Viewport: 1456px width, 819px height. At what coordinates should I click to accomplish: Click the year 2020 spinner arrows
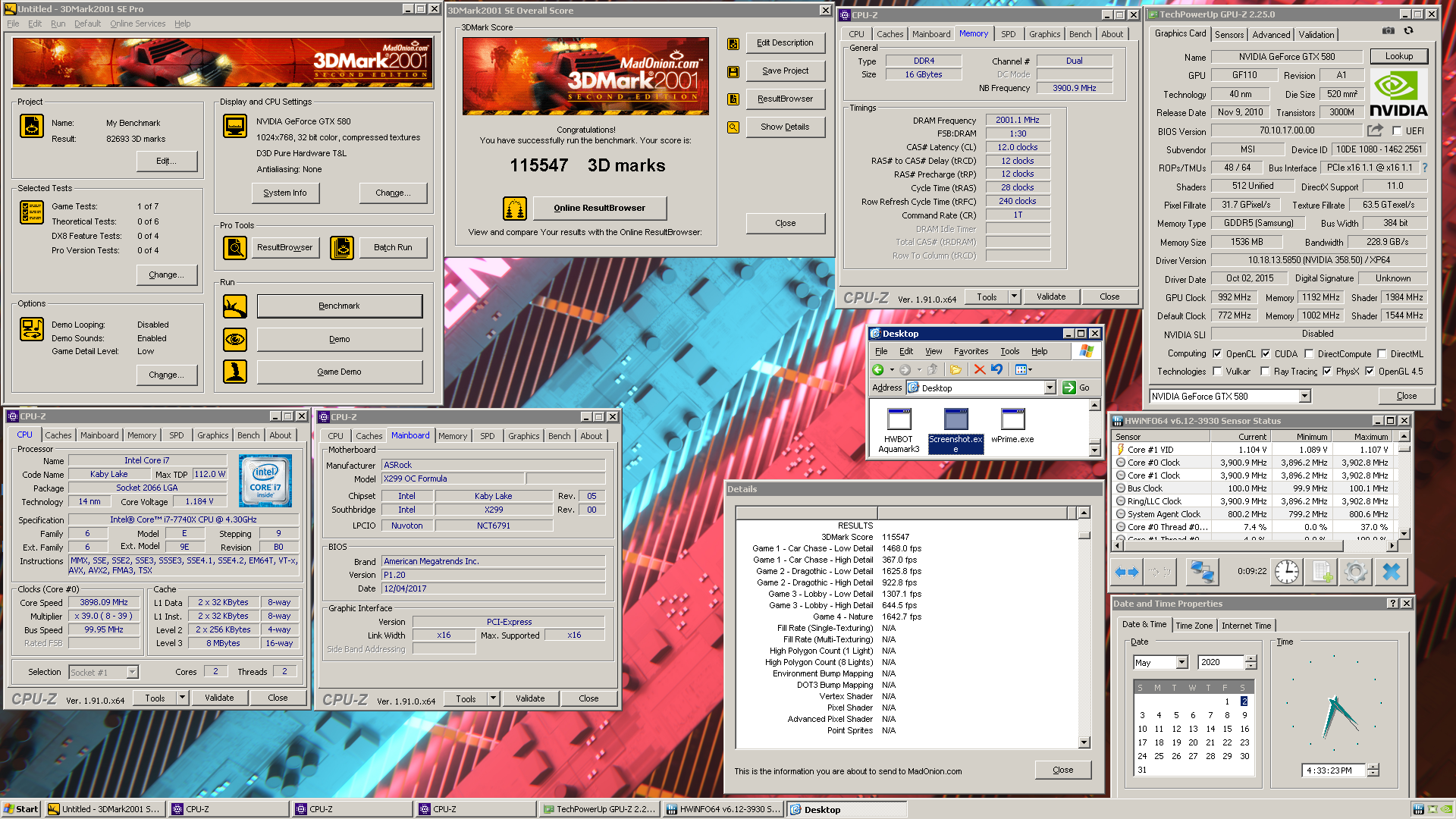[1250, 662]
